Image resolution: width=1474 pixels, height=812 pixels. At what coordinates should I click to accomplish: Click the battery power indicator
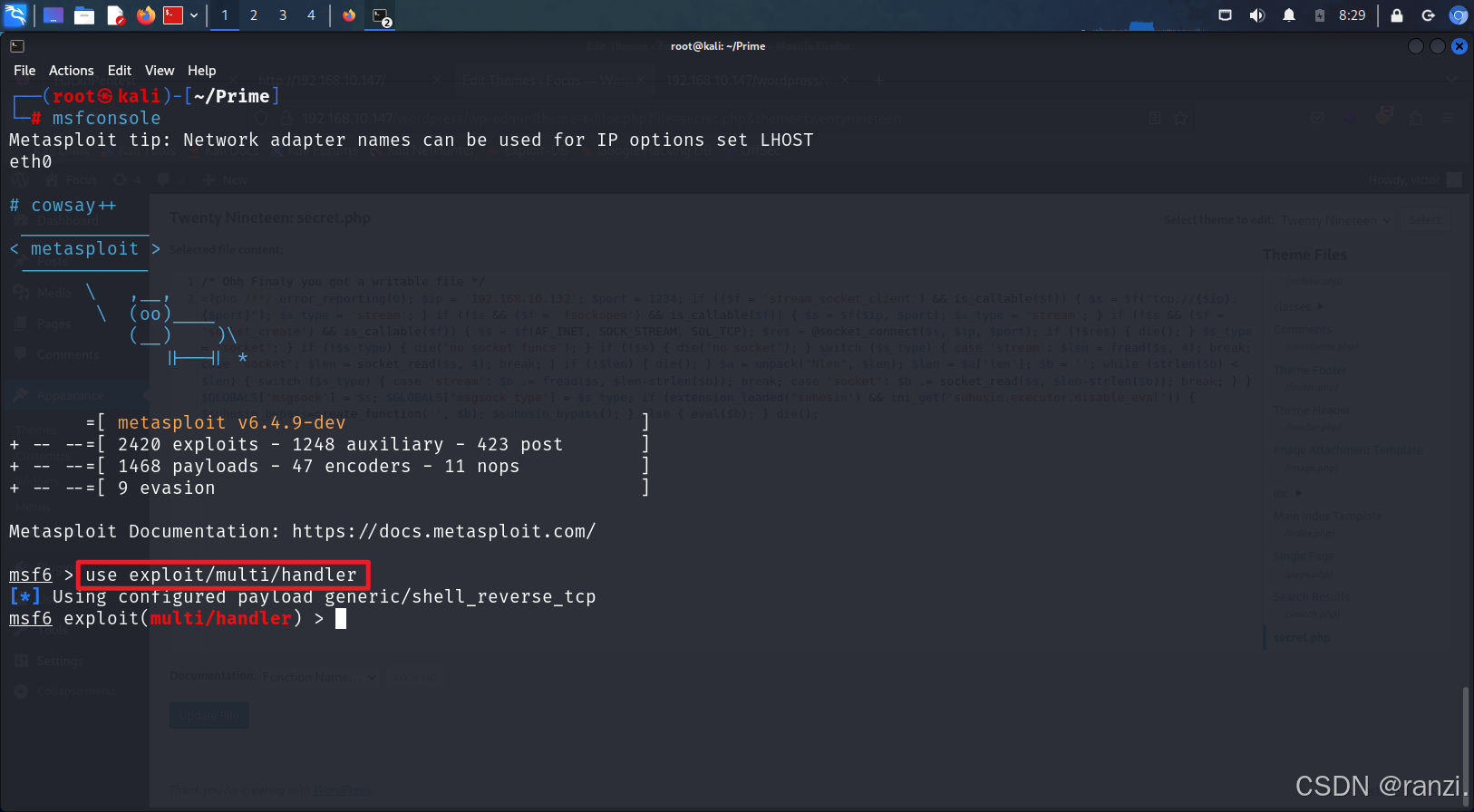1320,15
